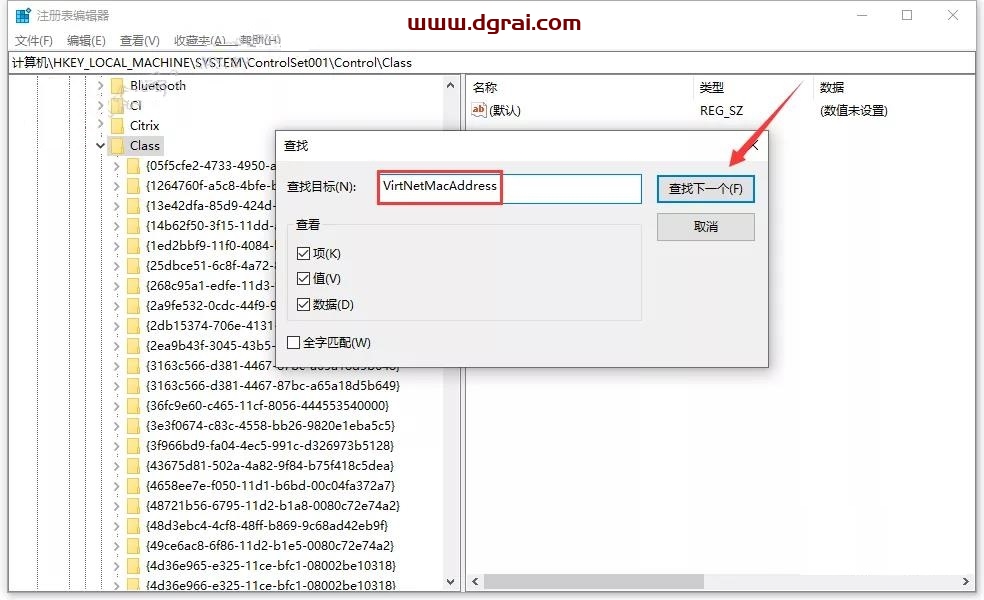Enable the 全字匹配(W) checkbox
This screenshot has width=984, height=600.
pyautogui.click(x=293, y=343)
